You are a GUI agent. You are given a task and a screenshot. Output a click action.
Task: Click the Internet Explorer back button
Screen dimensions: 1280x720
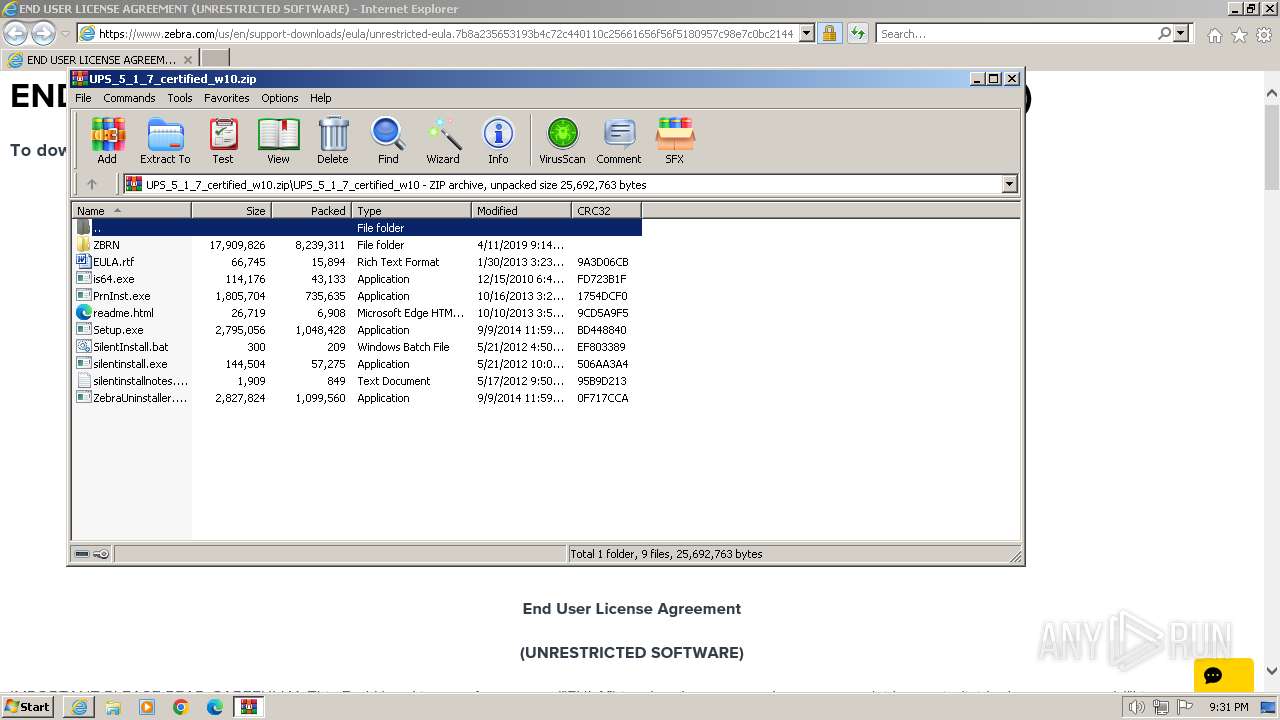click(15, 33)
